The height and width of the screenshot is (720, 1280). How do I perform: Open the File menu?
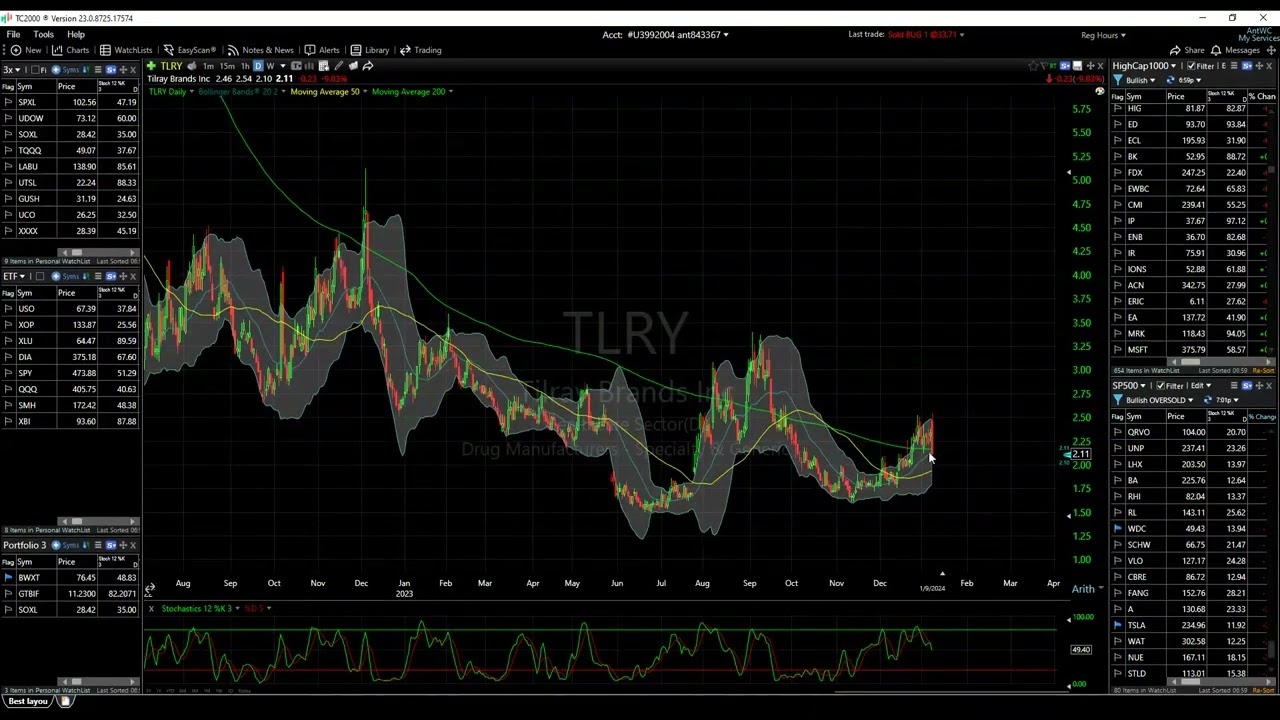[14, 34]
